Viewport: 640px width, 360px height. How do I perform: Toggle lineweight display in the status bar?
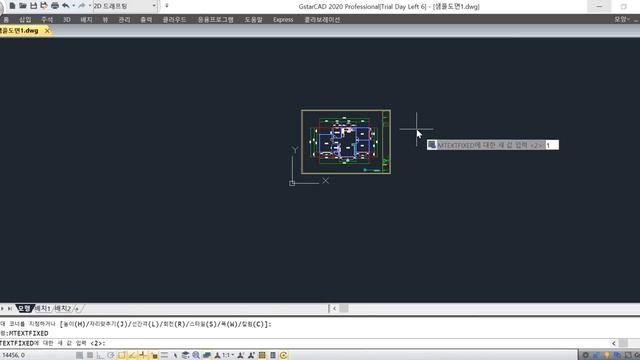164,355
